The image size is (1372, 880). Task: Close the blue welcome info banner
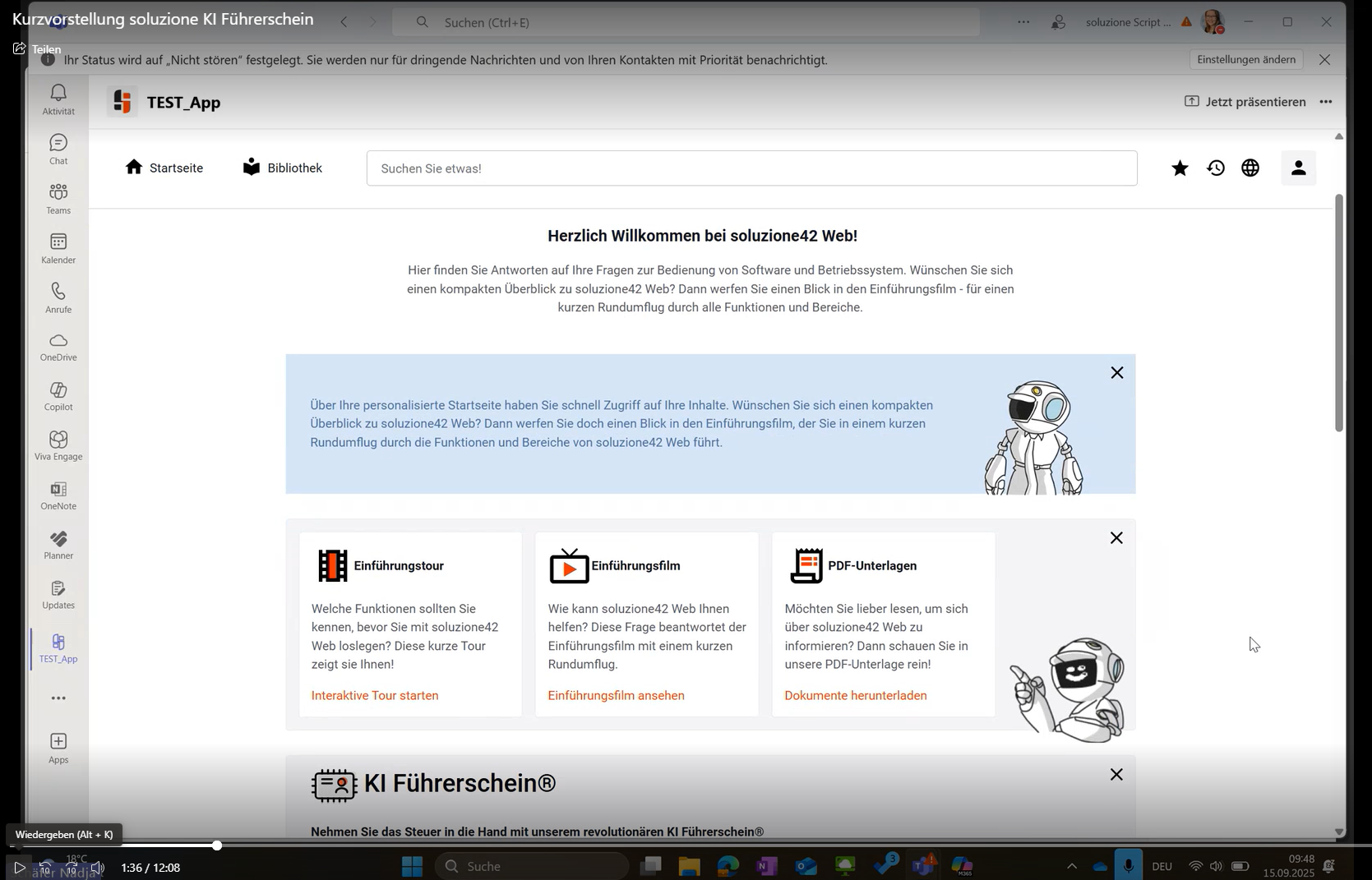[1116, 373]
